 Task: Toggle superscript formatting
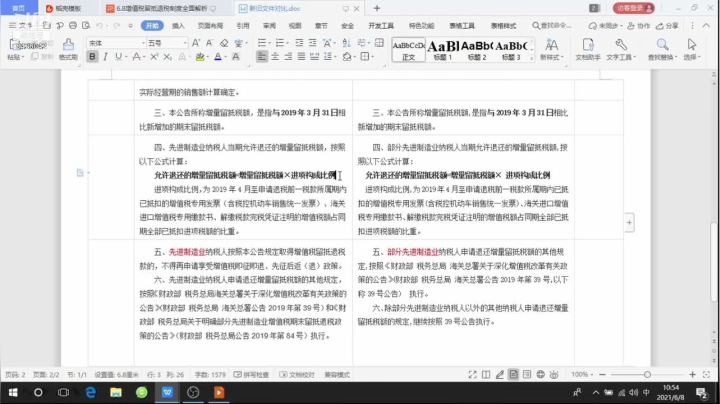(x=154, y=56)
